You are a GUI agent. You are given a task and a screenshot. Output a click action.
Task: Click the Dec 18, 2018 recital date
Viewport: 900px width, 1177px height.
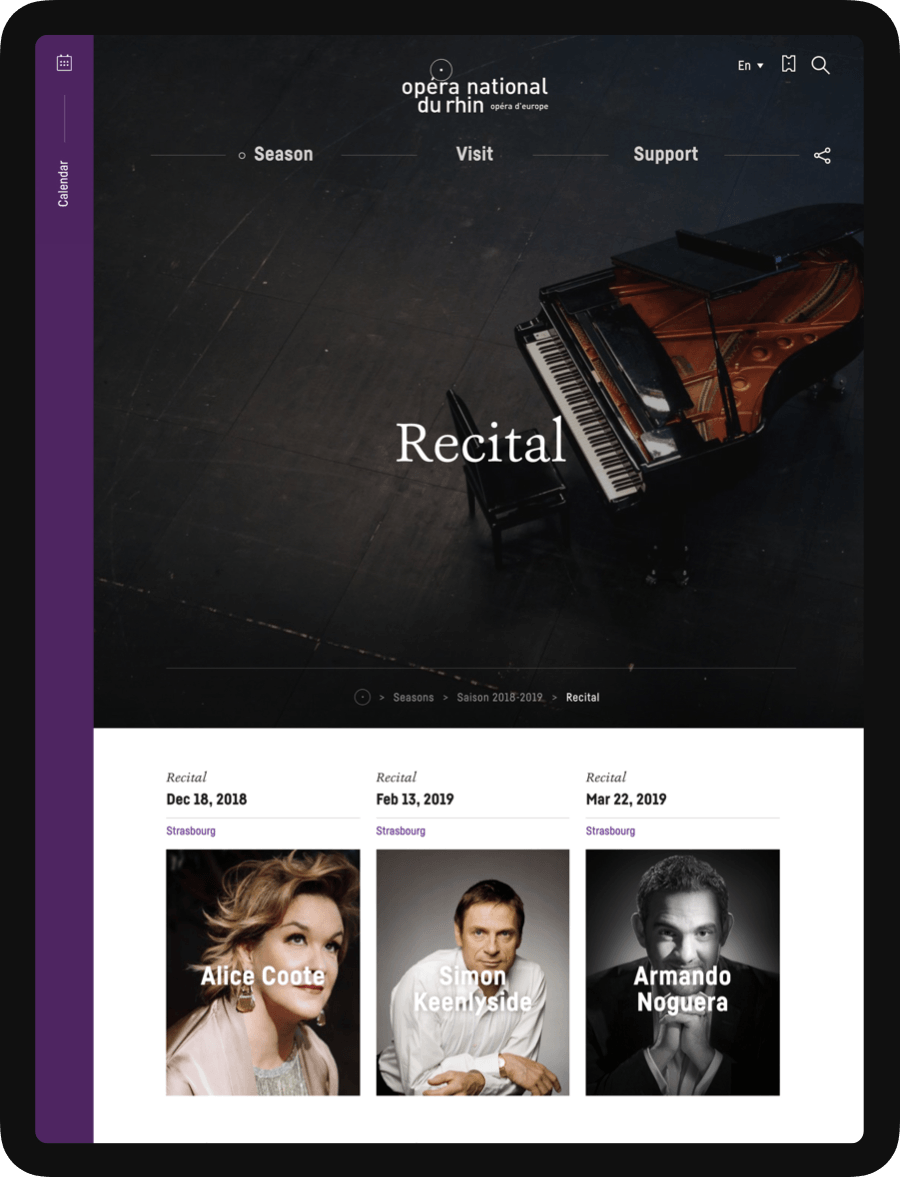pyautogui.click(x=206, y=799)
